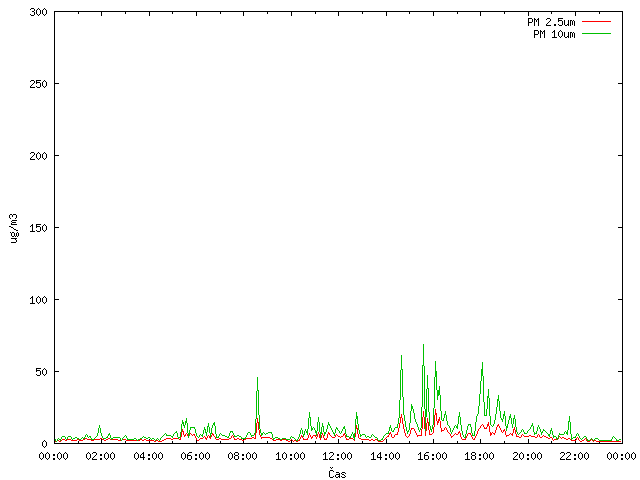Image resolution: width=640 pixels, height=480 pixels.
Task: Click the 06:00 time label
Action: click(x=196, y=456)
